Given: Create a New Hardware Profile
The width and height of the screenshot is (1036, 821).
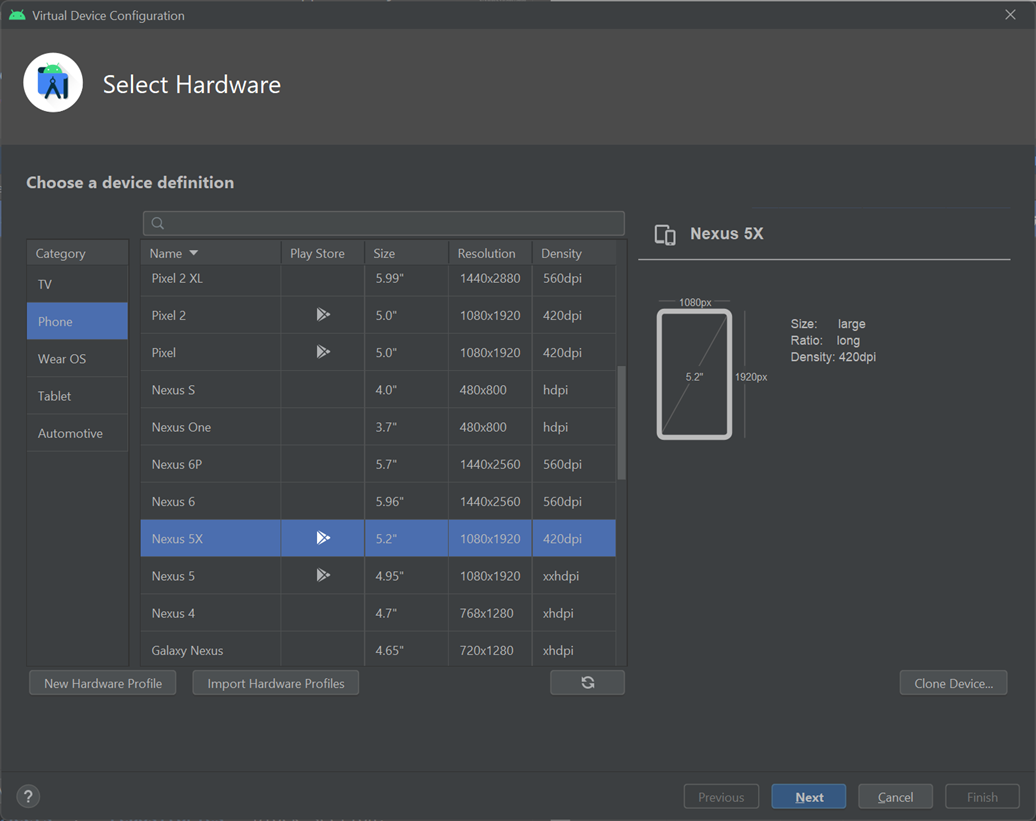Looking at the screenshot, I should 103,683.
